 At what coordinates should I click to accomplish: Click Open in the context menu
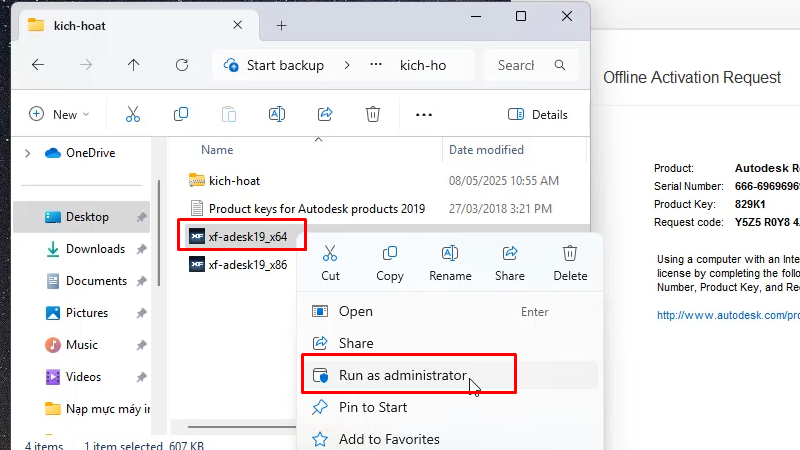(449, 312)
